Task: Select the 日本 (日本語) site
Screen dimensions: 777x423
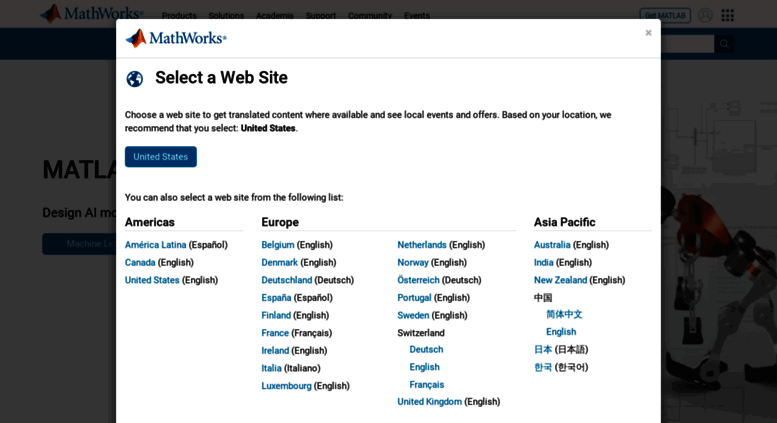Action: [543, 349]
